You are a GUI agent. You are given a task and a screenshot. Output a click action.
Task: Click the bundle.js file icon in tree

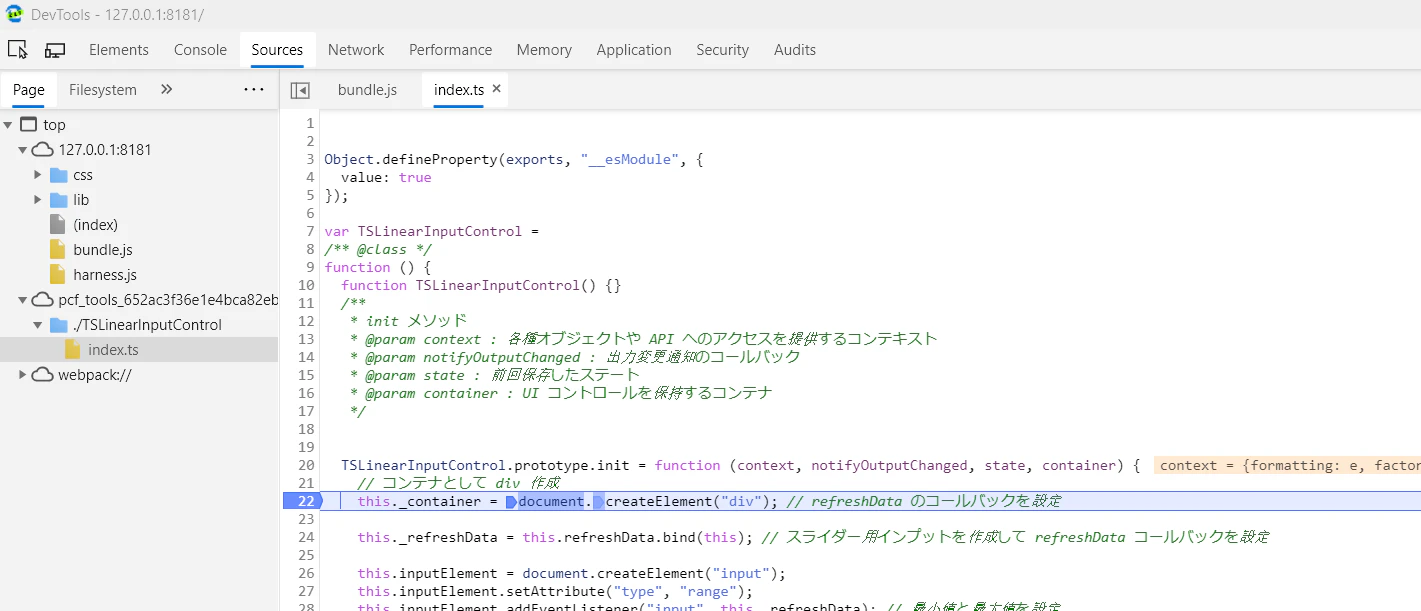click(x=58, y=250)
